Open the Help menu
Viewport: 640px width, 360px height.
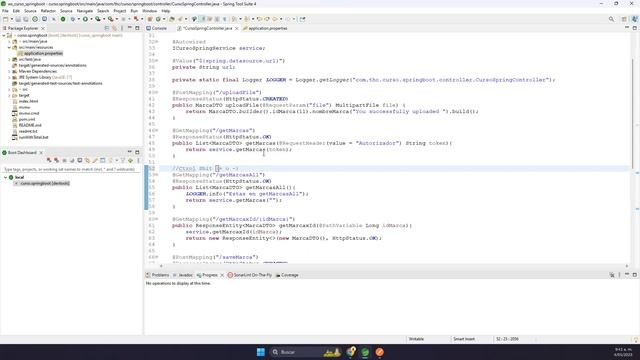(165, 11)
